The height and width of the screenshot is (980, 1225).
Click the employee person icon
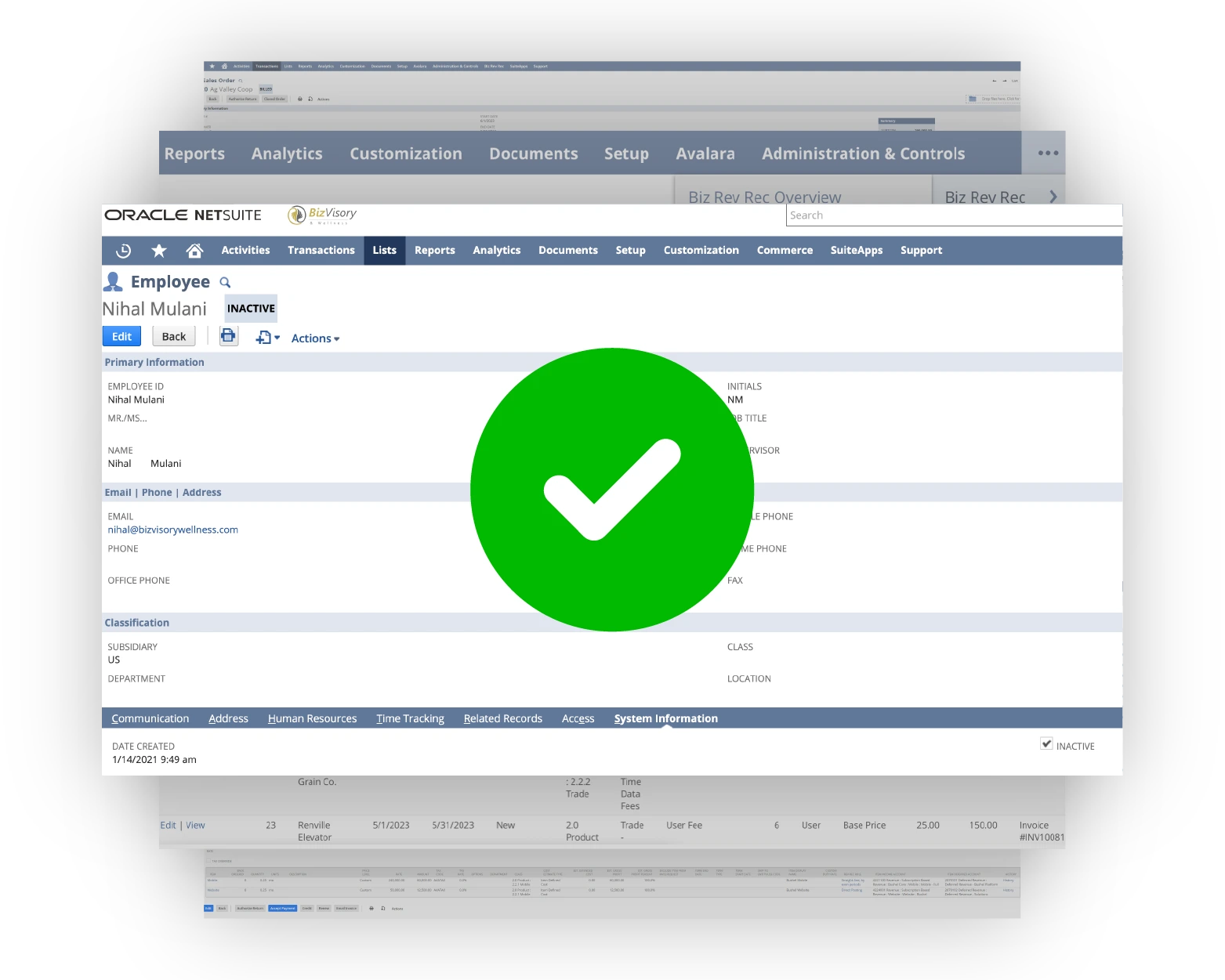tap(114, 282)
